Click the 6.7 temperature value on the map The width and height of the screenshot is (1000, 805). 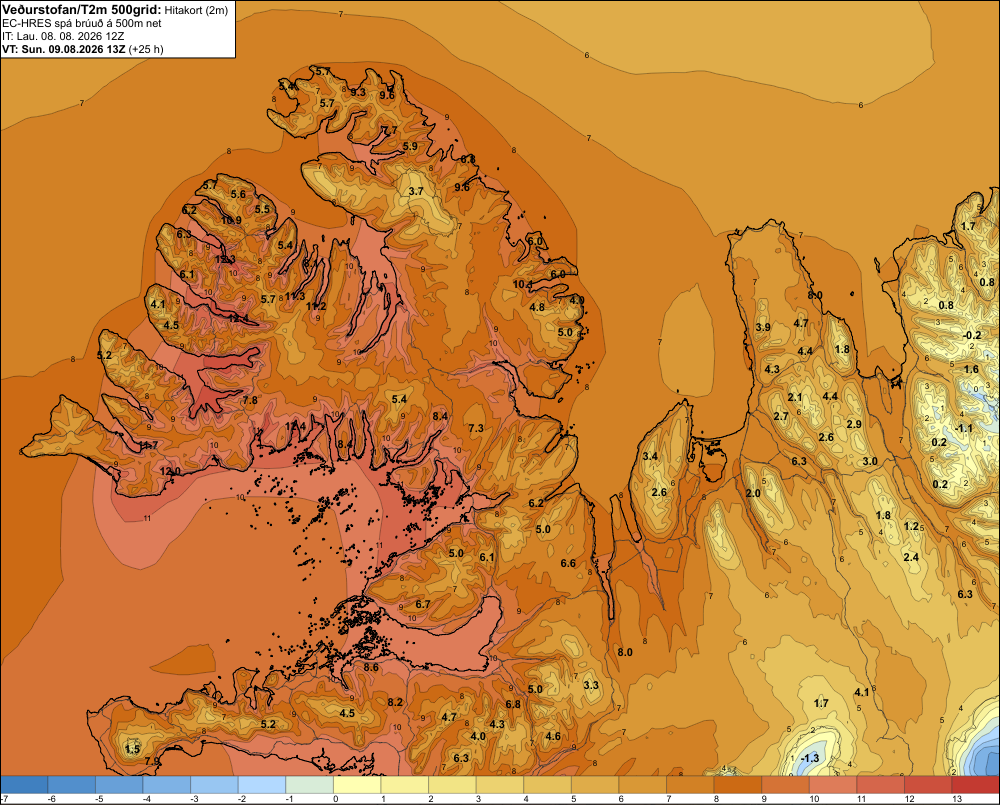[x=422, y=605]
